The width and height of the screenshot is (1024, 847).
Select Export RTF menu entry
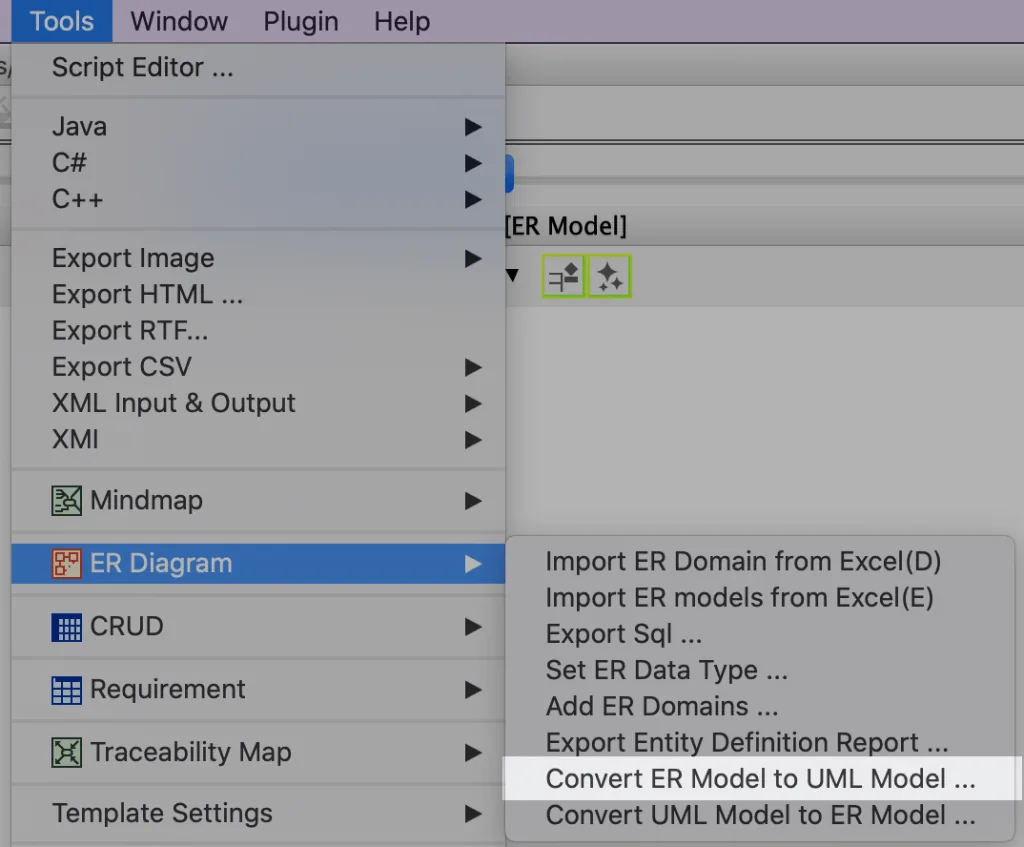pos(258,331)
